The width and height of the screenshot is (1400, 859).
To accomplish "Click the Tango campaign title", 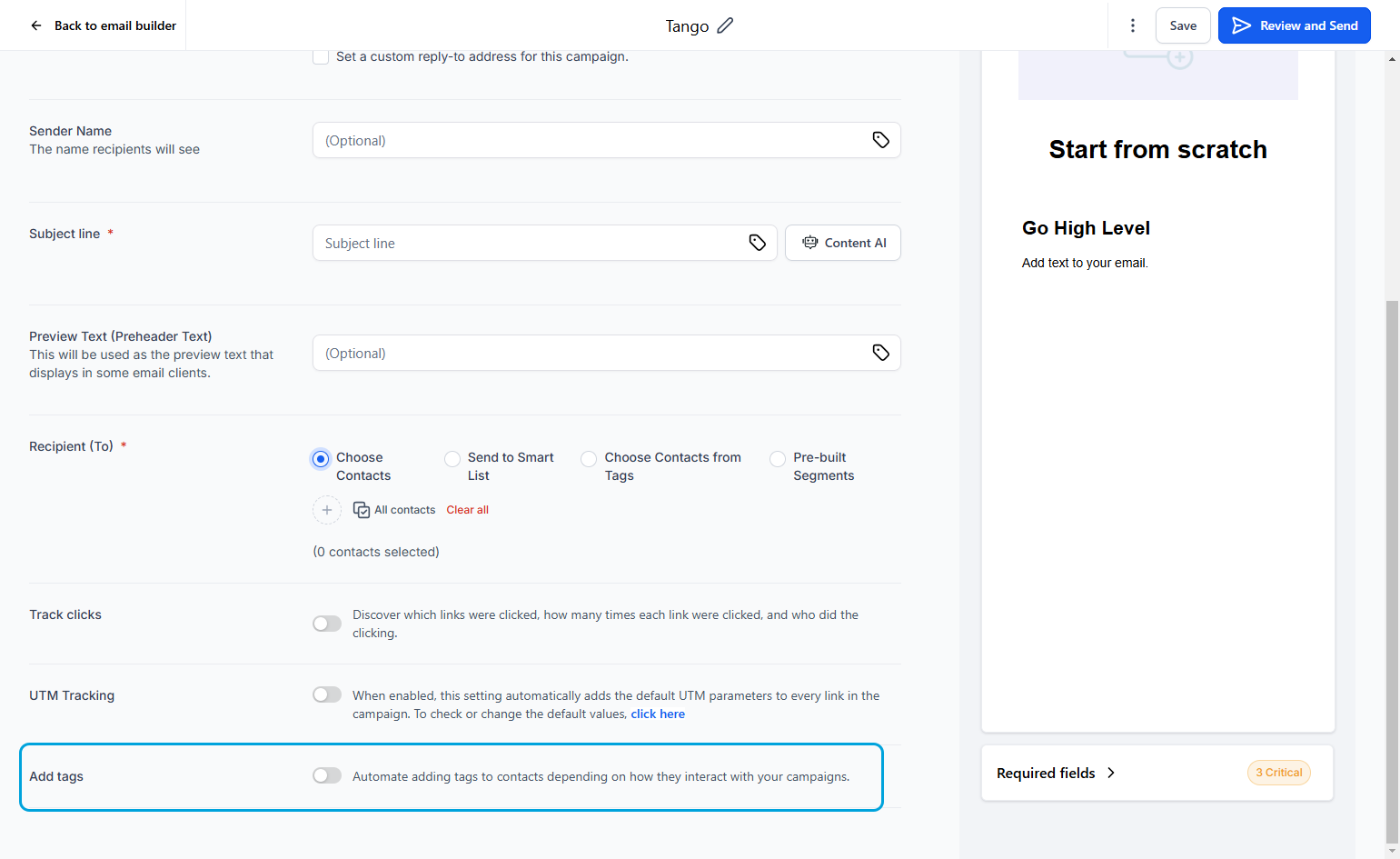I will point(687,25).
